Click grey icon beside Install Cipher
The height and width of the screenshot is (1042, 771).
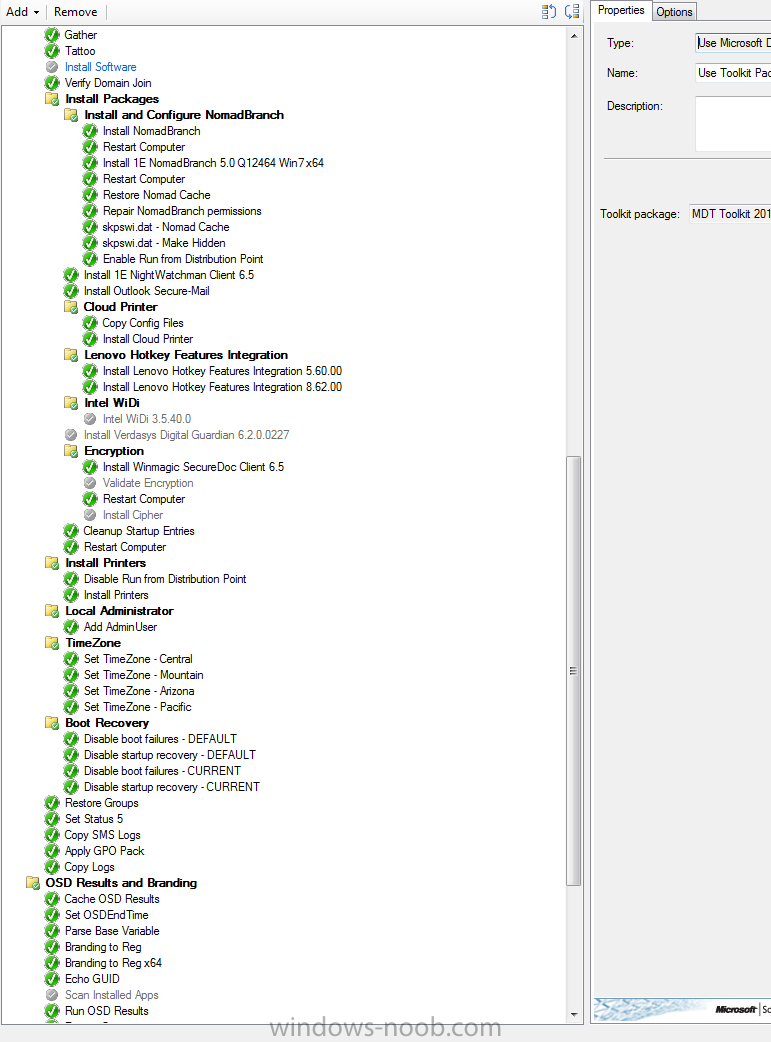pyautogui.click(x=90, y=514)
